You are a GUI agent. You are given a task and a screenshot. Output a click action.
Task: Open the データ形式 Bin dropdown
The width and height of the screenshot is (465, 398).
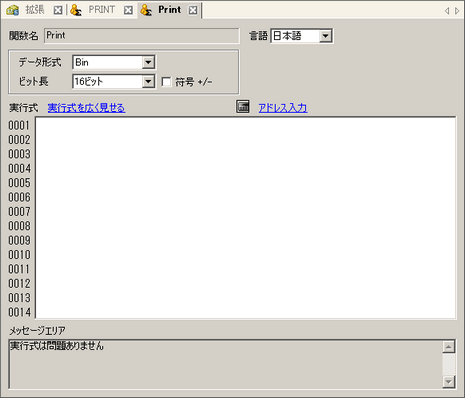[148, 62]
